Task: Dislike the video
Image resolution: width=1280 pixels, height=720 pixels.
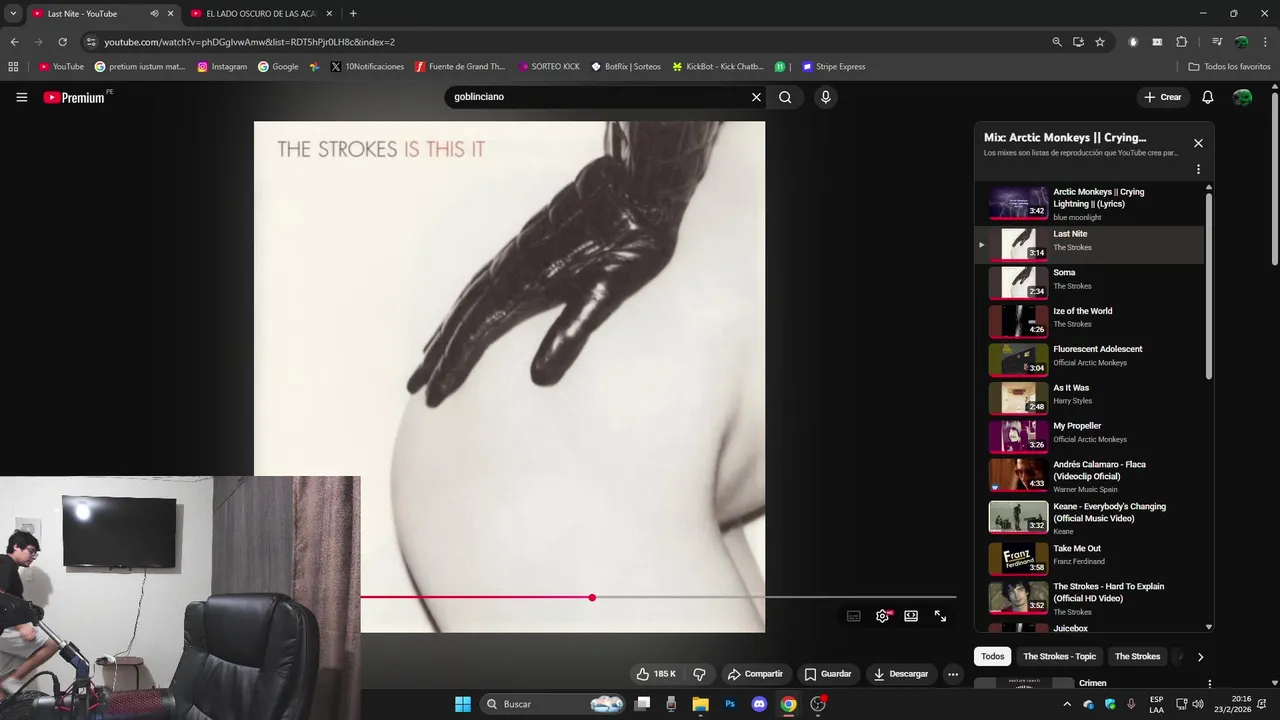Action: pyautogui.click(x=700, y=674)
